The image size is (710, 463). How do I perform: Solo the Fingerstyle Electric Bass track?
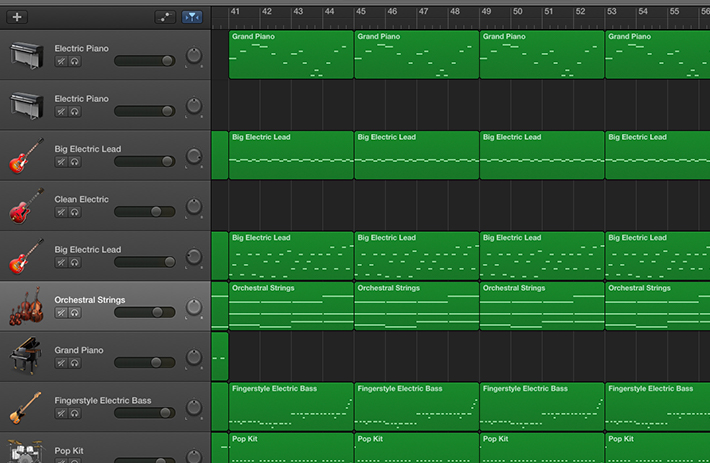point(74,413)
